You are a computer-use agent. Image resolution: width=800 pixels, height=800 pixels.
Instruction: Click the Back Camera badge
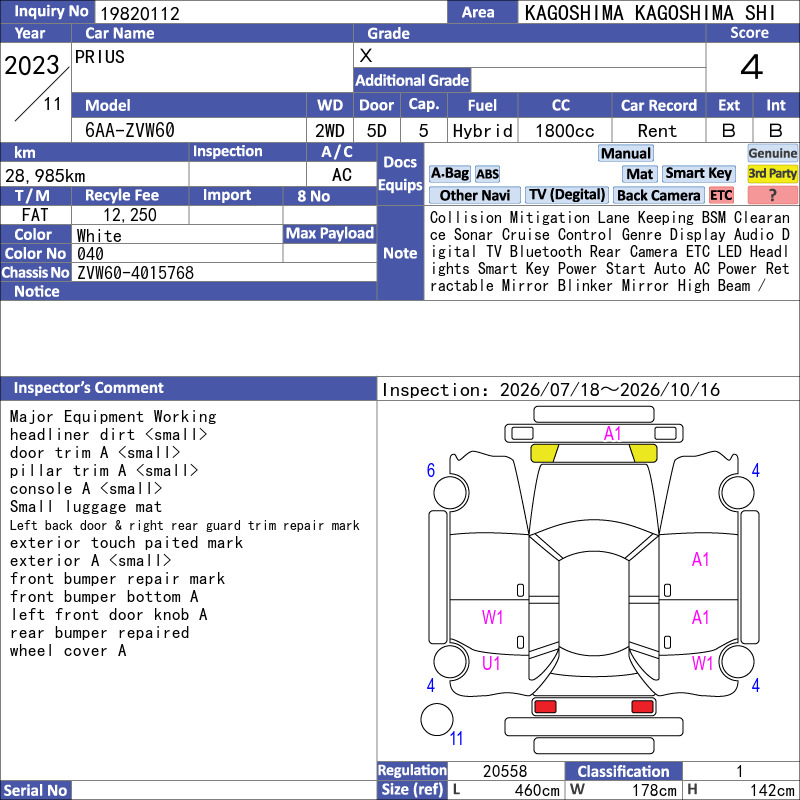(659, 195)
